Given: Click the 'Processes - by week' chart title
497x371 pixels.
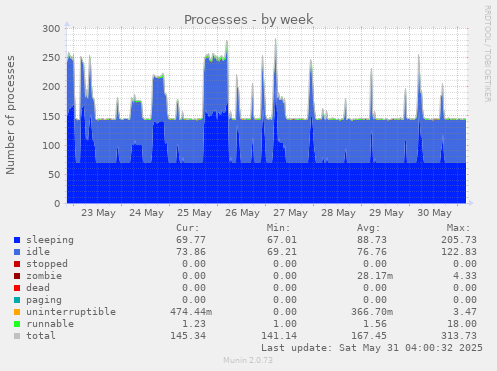Looking at the screenshot, I should (249, 19).
